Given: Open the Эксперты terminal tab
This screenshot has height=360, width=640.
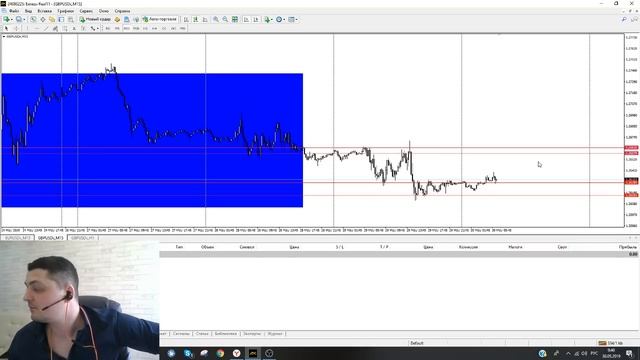Looking at the screenshot, I should 252,333.
